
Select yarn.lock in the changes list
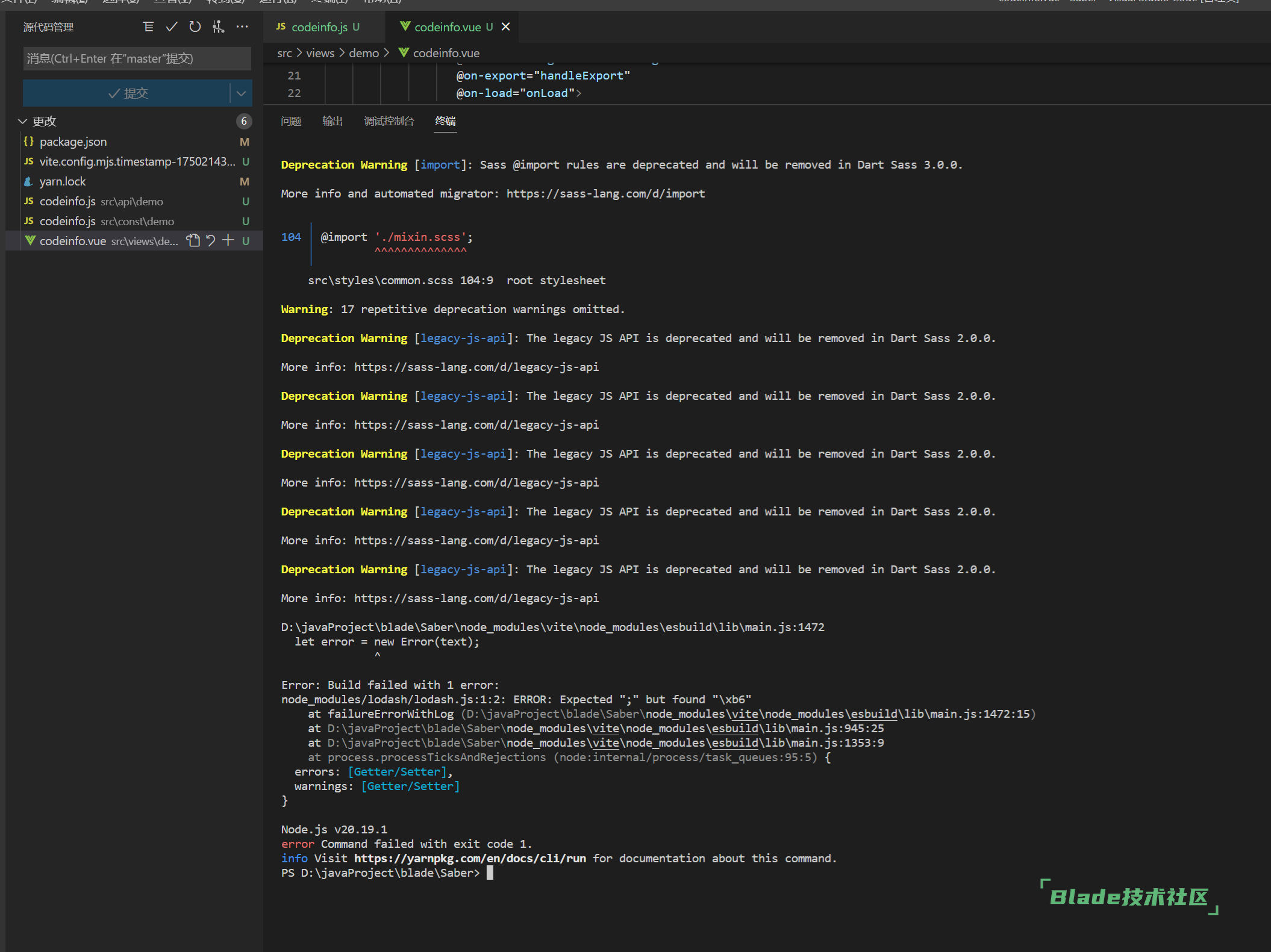pyautogui.click(x=134, y=181)
